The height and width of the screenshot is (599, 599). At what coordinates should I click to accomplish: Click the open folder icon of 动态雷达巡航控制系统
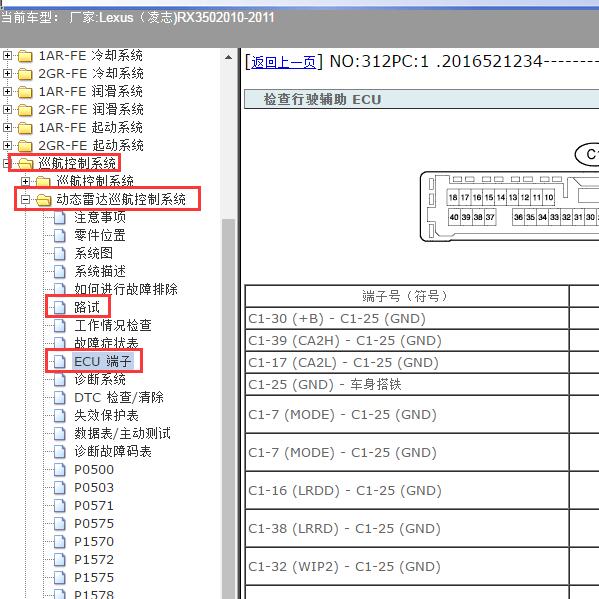coord(44,200)
